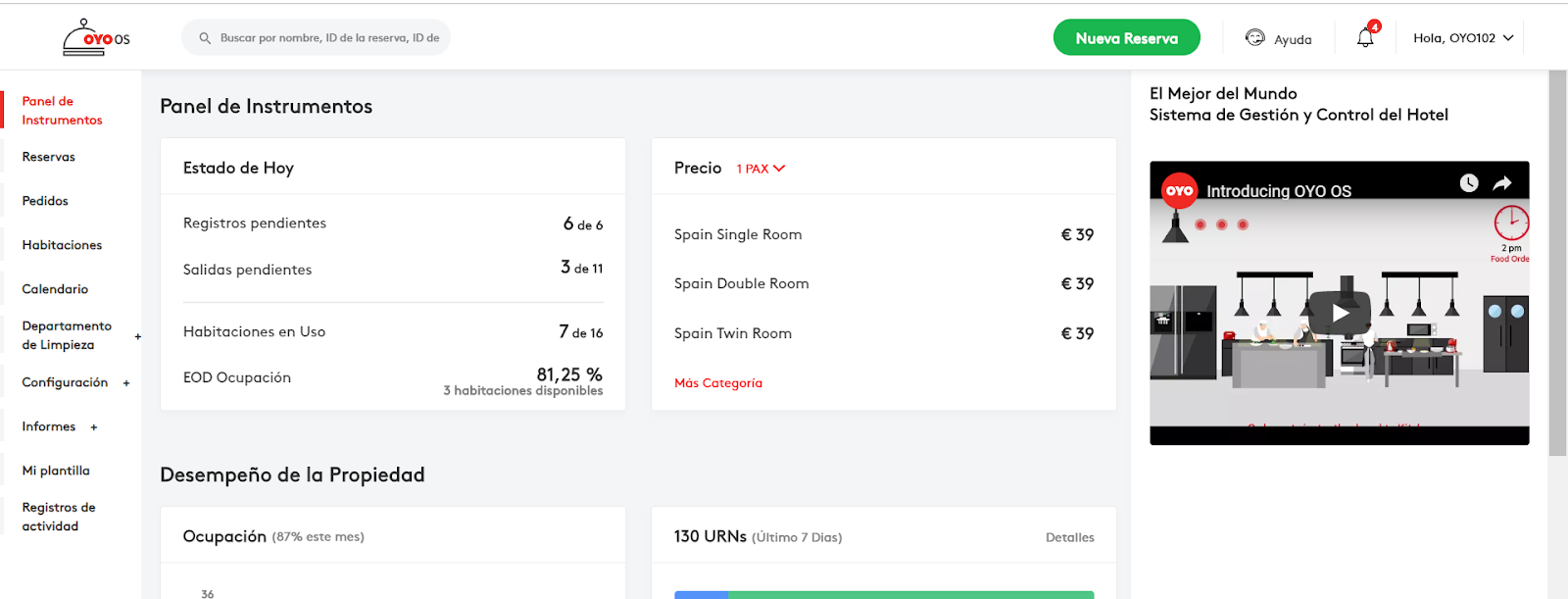Click the Estado de Hoy card title

coord(238,168)
